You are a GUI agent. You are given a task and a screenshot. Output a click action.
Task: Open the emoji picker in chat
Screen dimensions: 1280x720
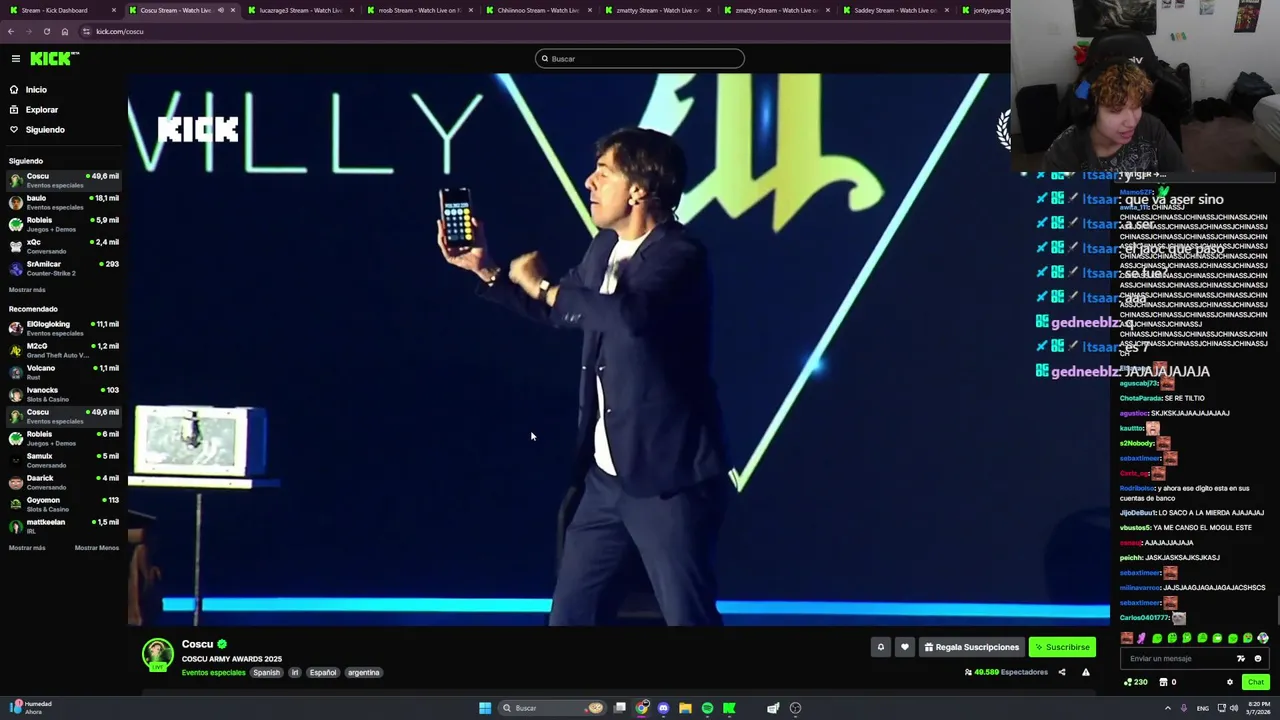pos(1258,659)
